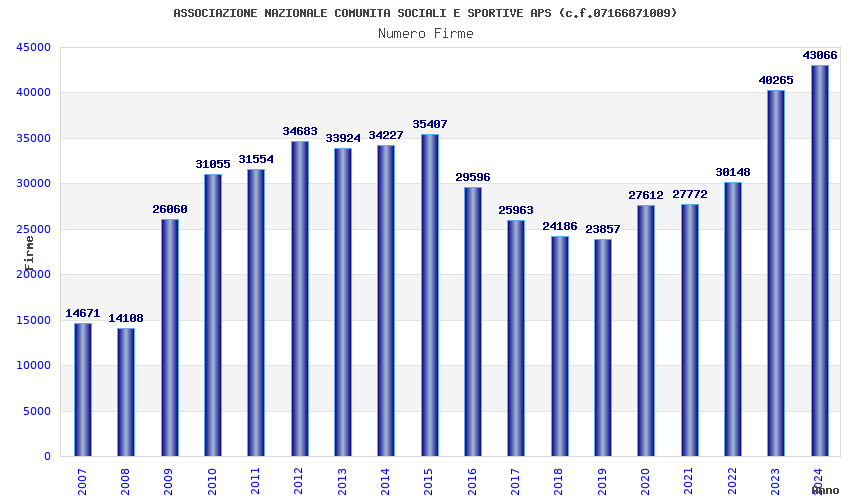The width and height of the screenshot is (850, 500).
Task: Click the x-axis year label 2010
Action: (212, 482)
